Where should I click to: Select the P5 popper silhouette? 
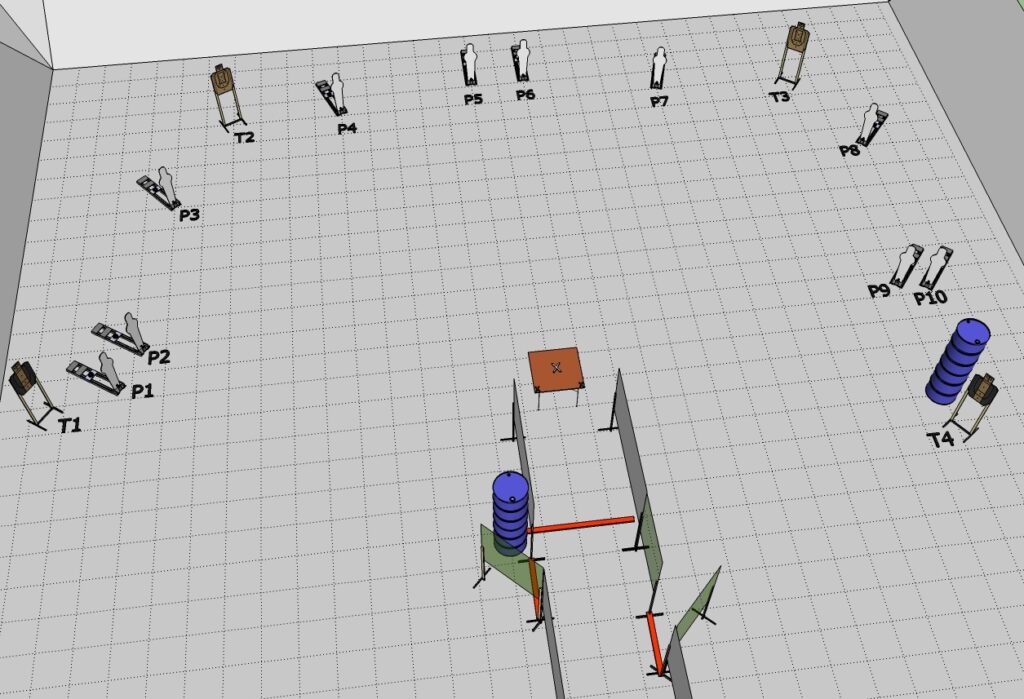point(470,63)
